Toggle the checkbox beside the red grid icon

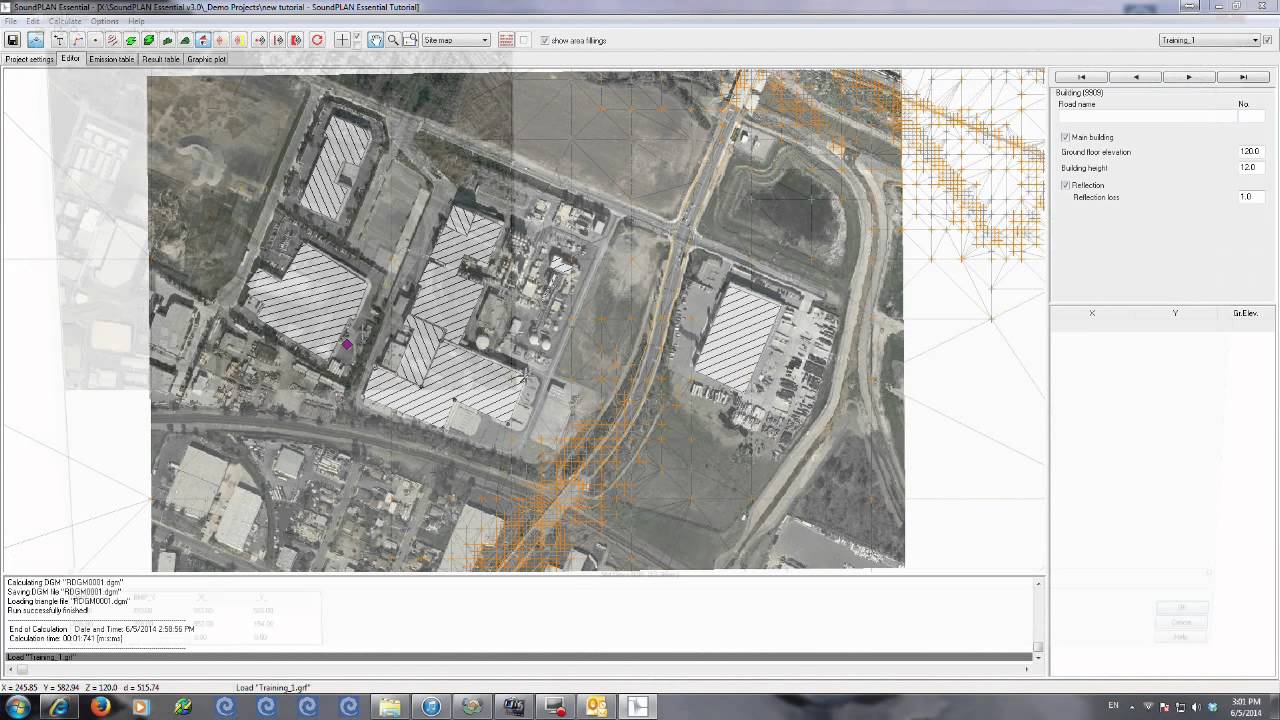click(x=524, y=40)
